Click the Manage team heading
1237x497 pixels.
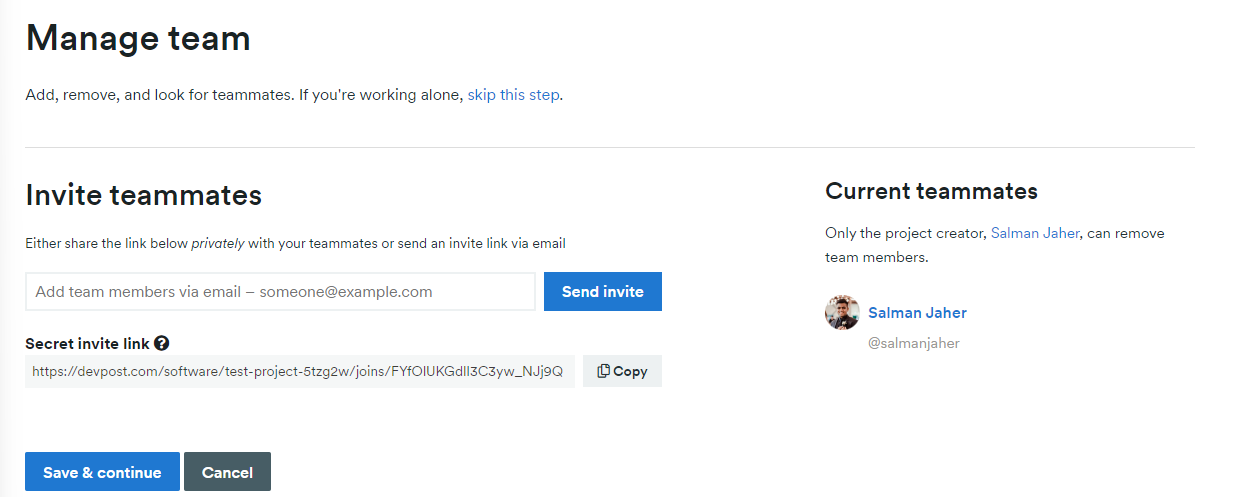pos(138,39)
